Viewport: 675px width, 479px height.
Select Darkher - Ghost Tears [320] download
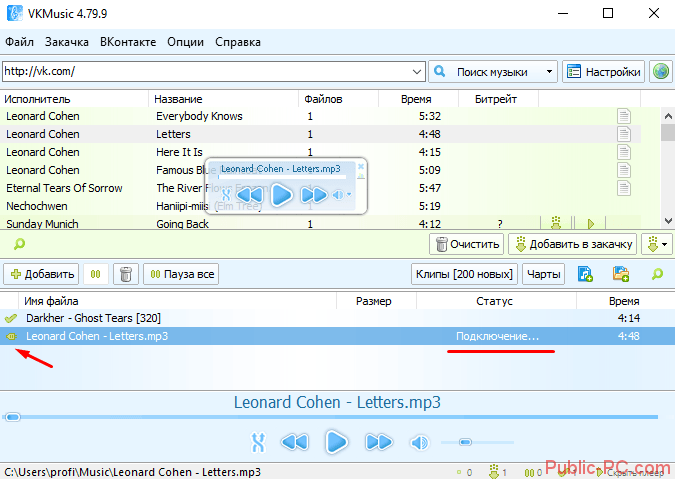[338, 318]
